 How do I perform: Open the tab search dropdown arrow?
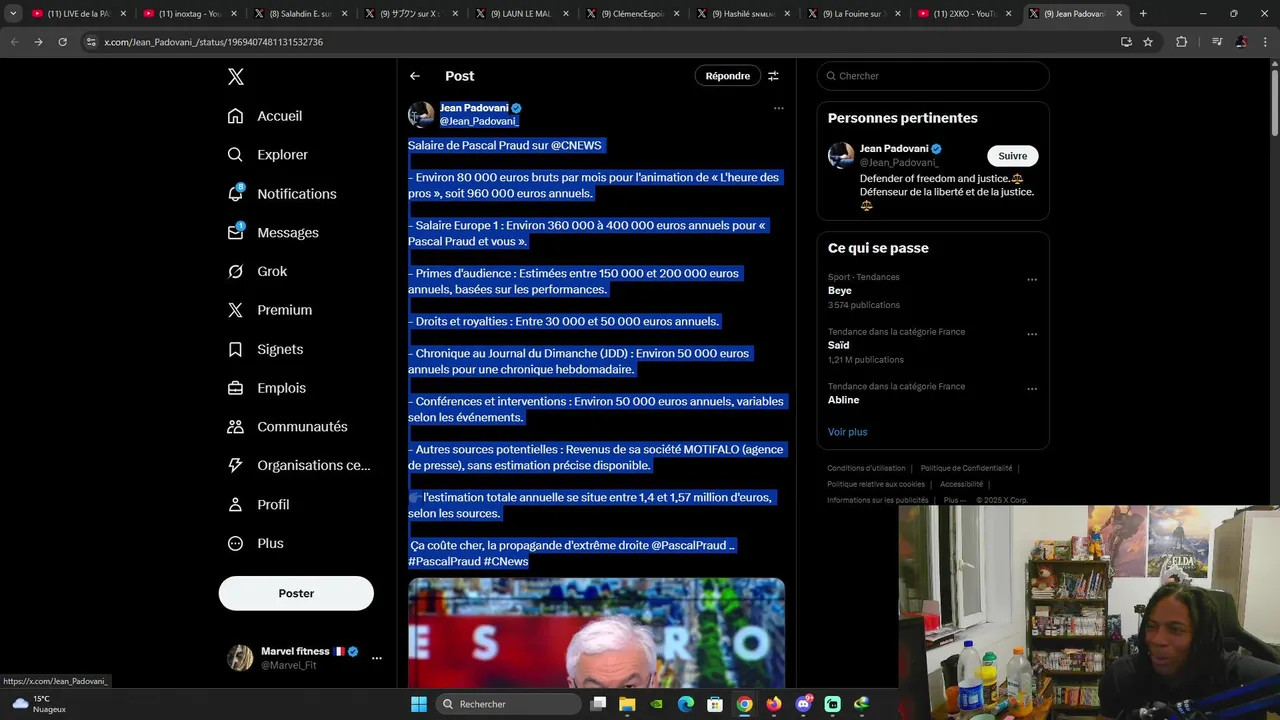pos(12,14)
